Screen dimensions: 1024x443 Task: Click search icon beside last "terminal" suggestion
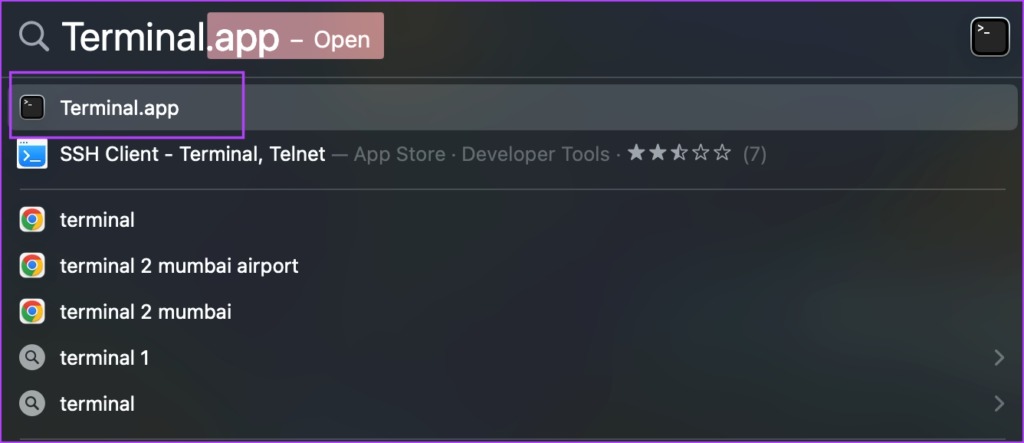click(32, 404)
